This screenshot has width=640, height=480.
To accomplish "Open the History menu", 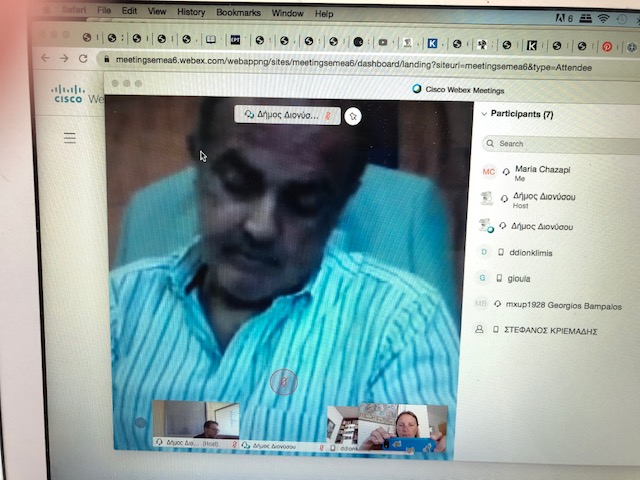I will coord(191,12).
